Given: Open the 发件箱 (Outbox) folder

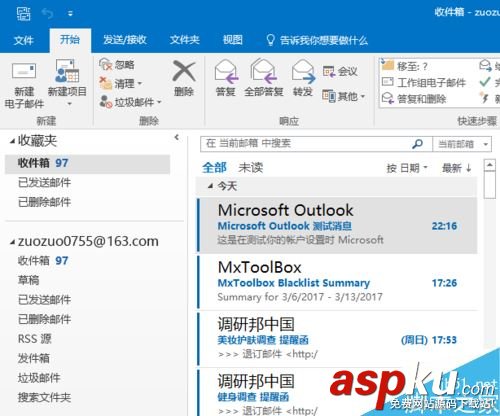Looking at the screenshot, I should [34, 358].
